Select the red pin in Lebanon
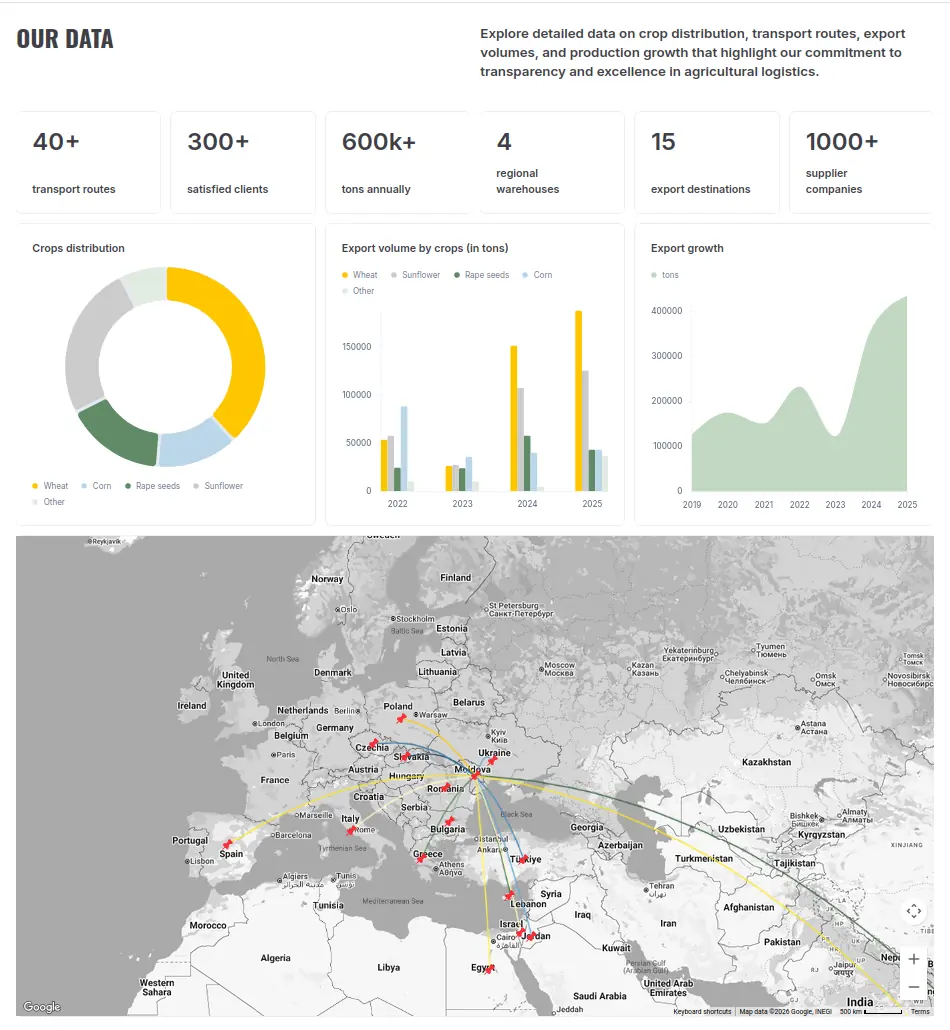 click(509, 895)
